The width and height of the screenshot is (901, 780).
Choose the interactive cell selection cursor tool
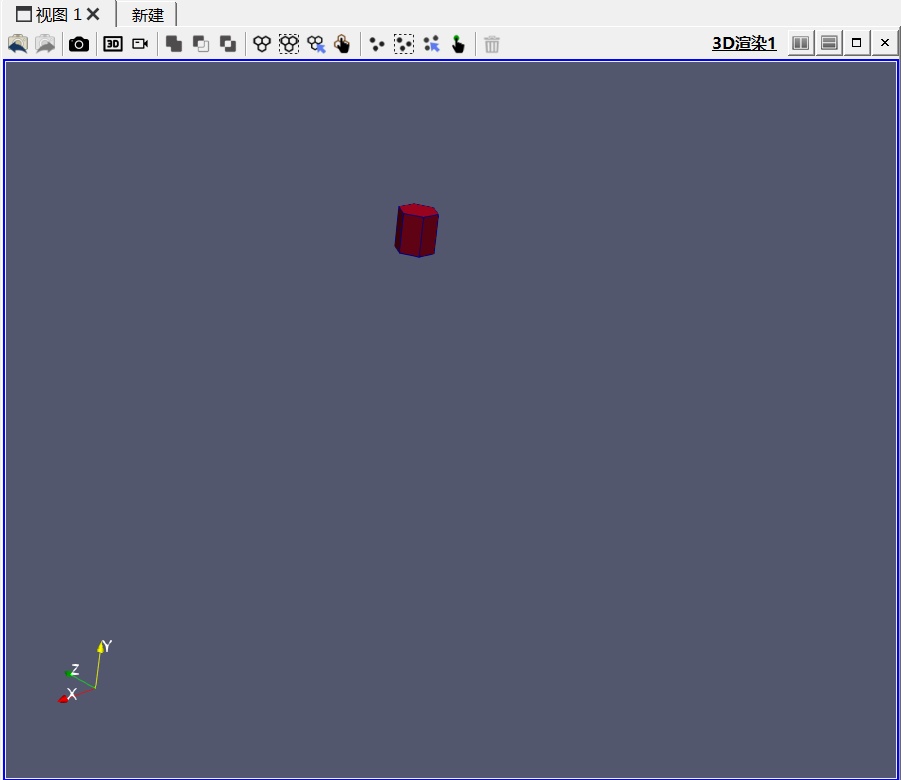coord(317,44)
